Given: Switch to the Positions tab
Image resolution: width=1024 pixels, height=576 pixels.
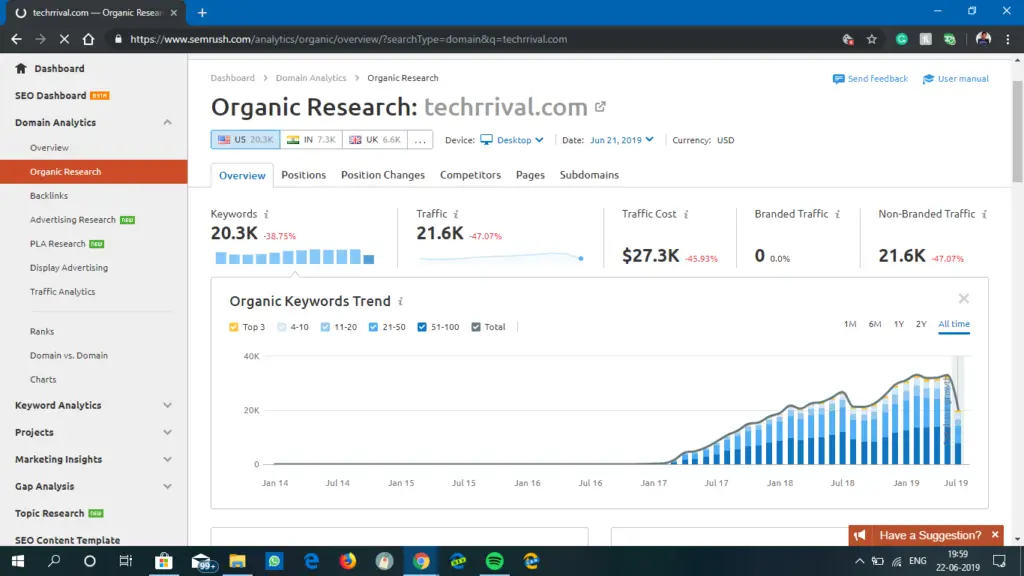Looking at the screenshot, I should click(304, 175).
